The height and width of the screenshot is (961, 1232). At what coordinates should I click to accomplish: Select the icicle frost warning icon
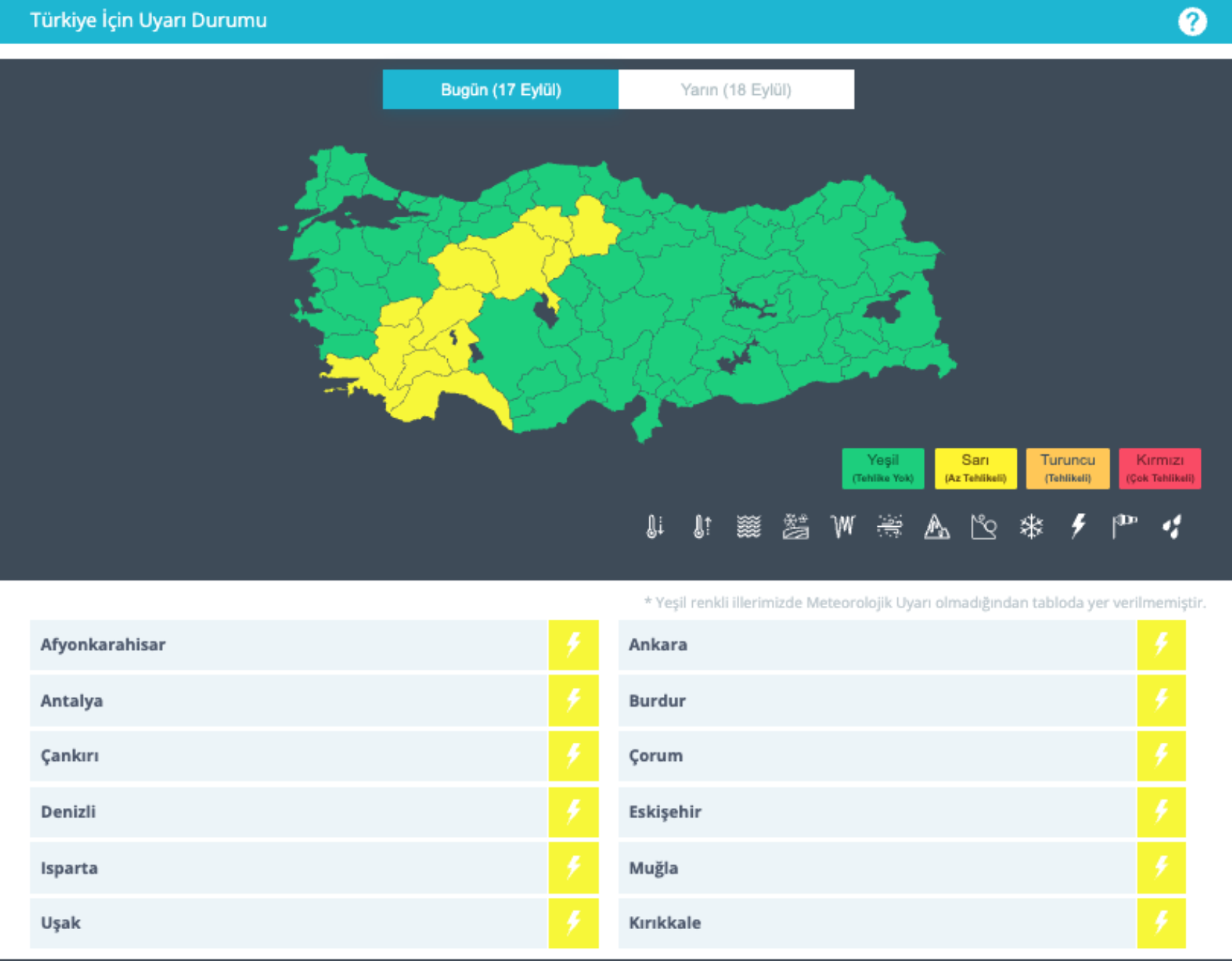click(x=843, y=526)
